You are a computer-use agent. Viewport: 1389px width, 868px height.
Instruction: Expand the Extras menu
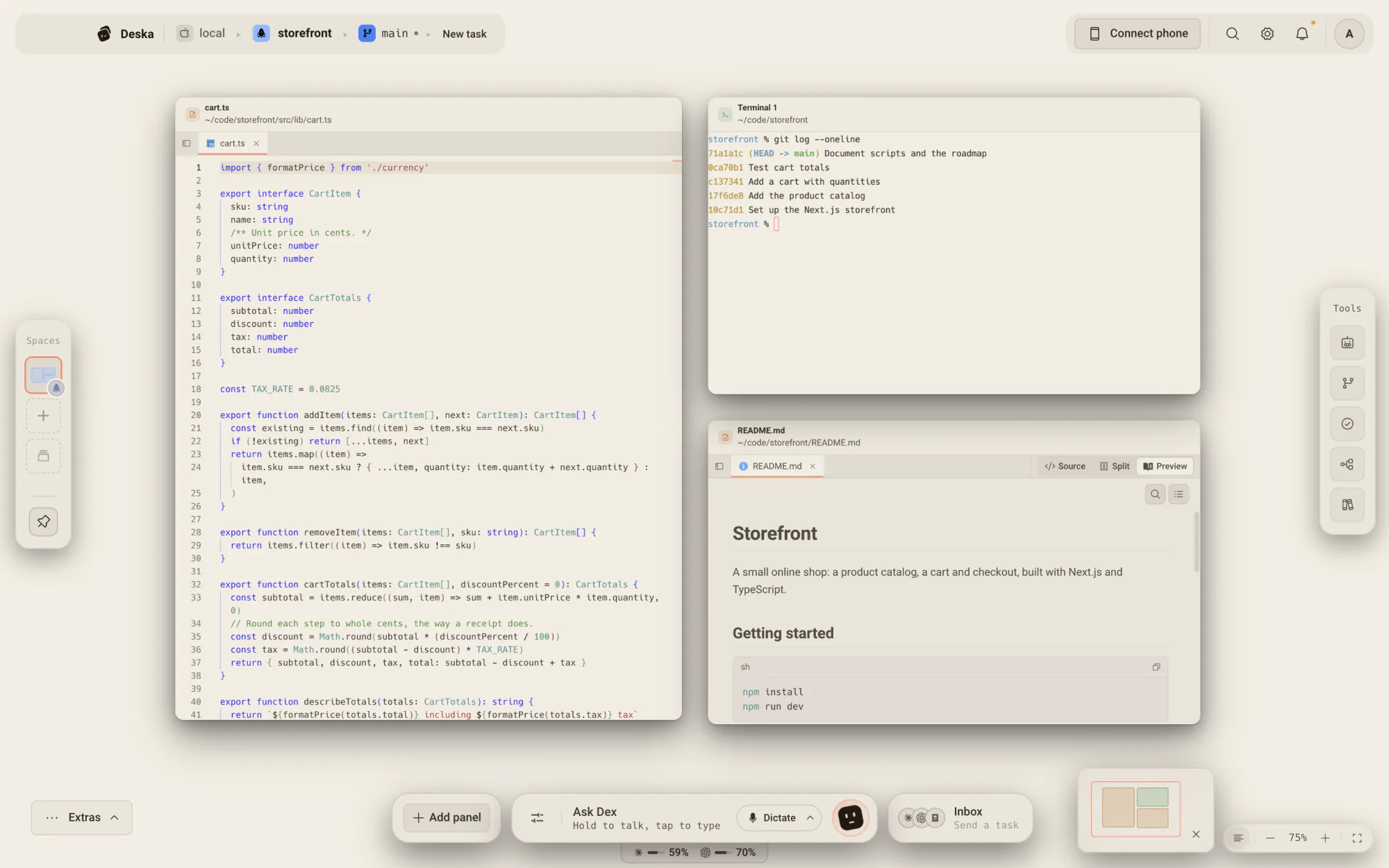point(82,818)
